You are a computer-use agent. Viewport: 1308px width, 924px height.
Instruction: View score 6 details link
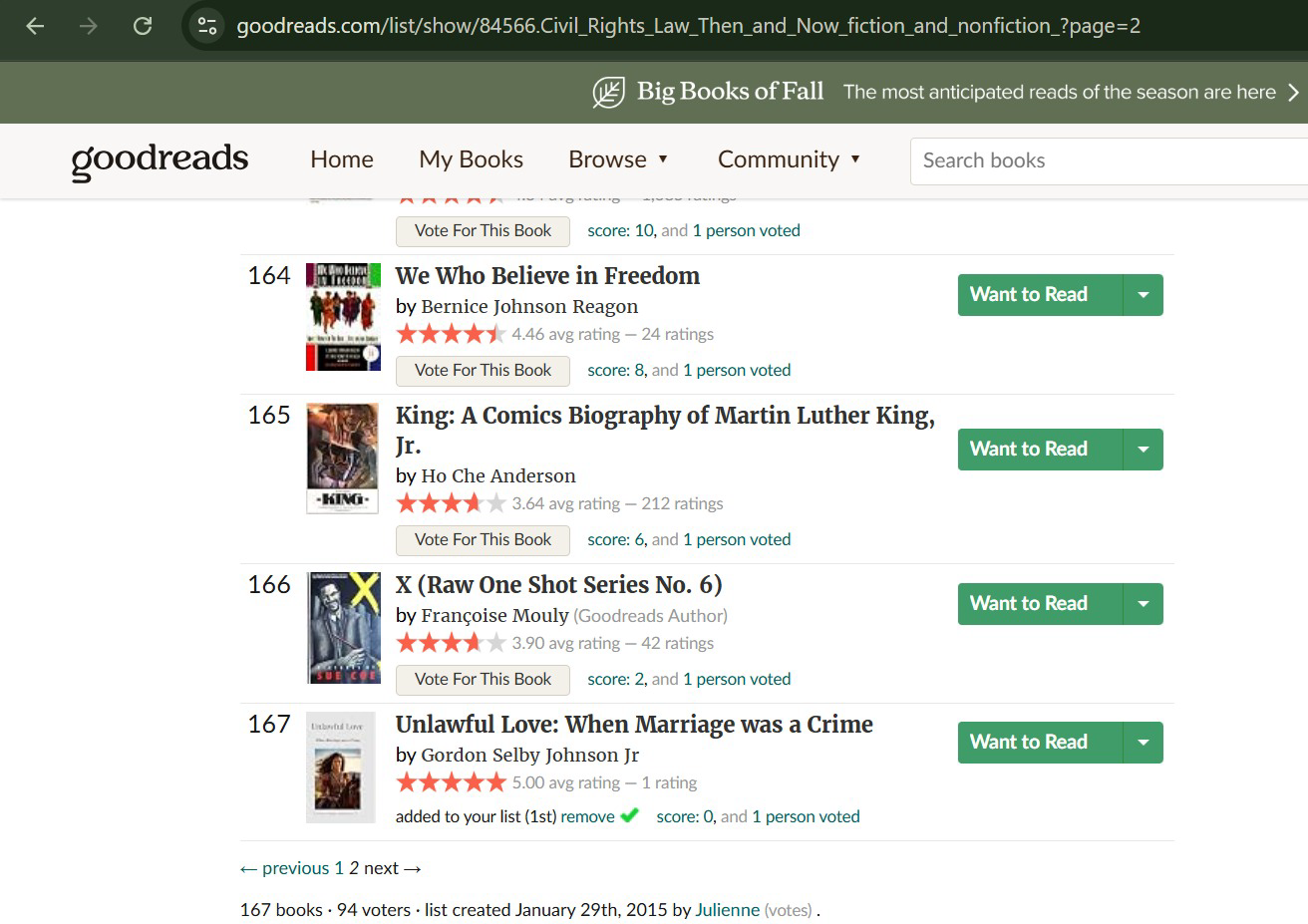point(615,539)
